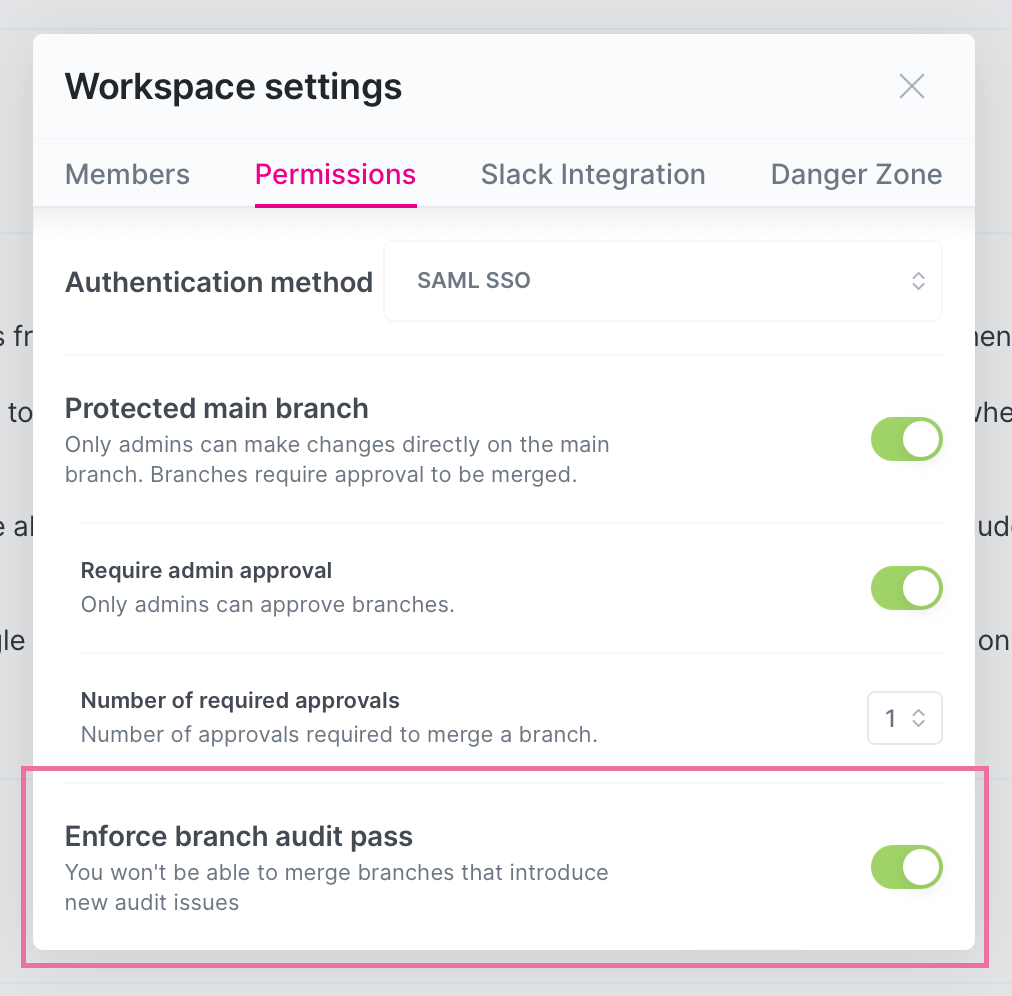Screen dimensions: 1012x996
Task: Toggle Enforce branch audit pass off
Action: pyautogui.click(x=906, y=867)
